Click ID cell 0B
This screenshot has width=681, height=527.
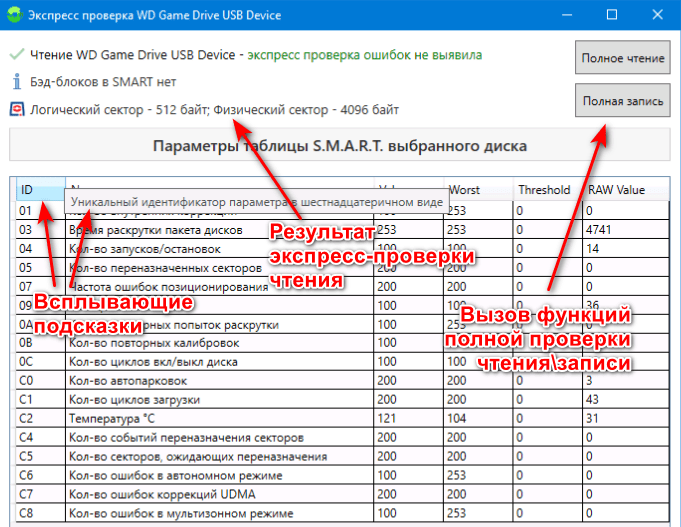41,343
